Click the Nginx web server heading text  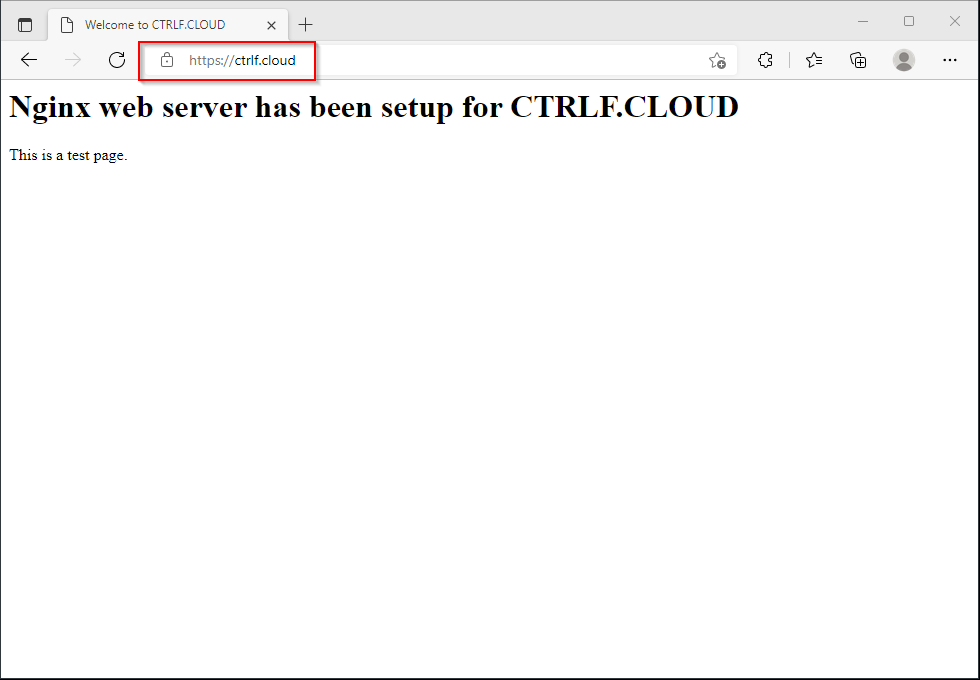coord(373,107)
